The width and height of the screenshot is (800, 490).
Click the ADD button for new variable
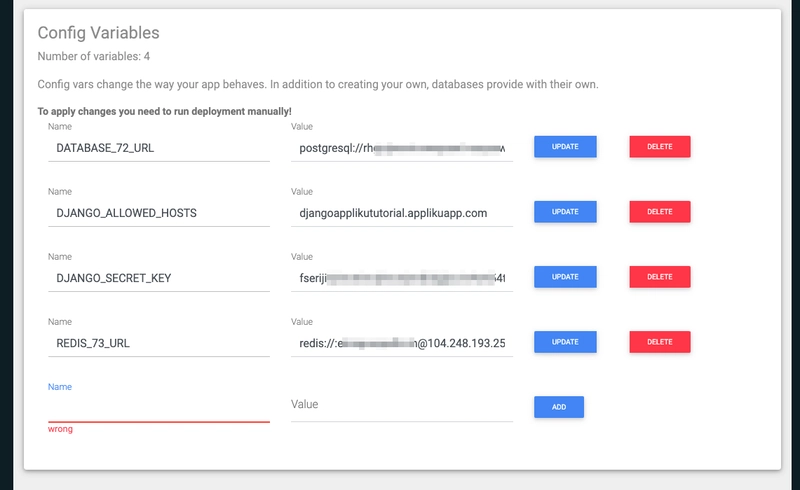pyautogui.click(x=559, y=407)
